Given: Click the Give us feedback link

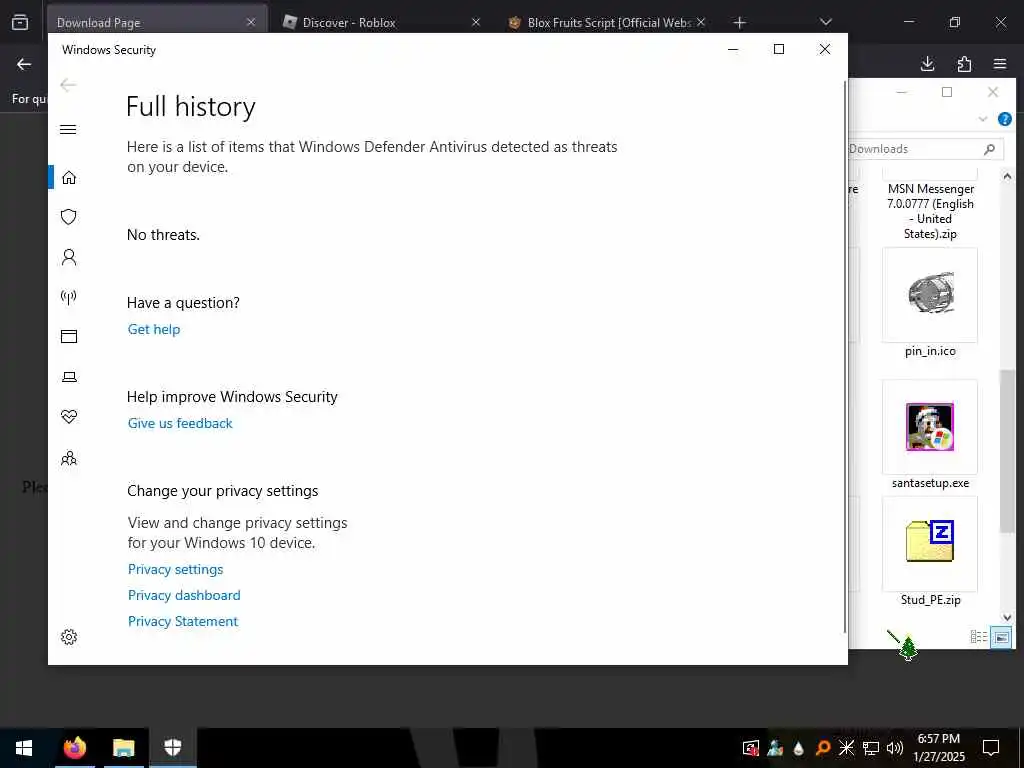Looking at the screenshot, I should click(x=180, y=423).
